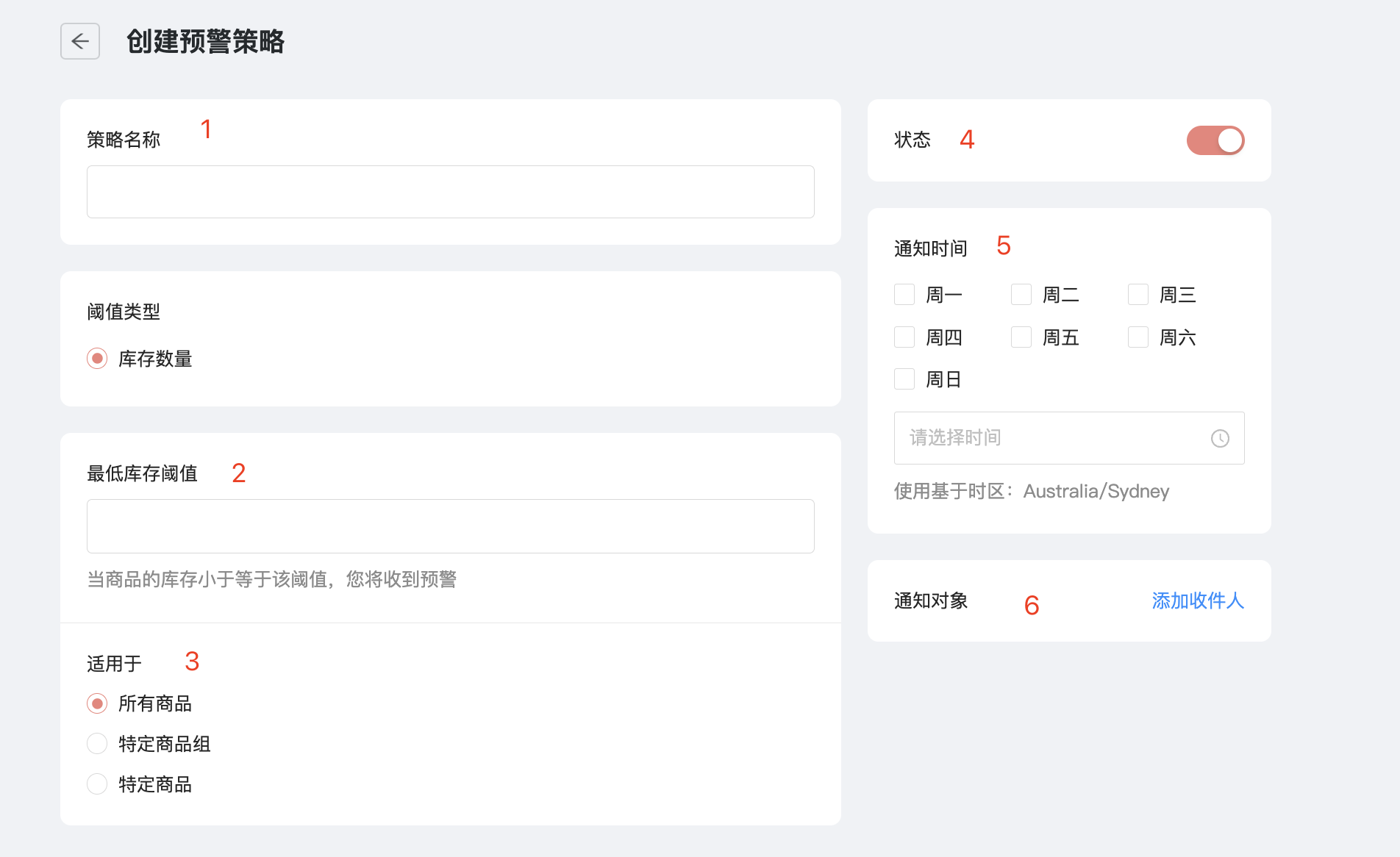
Task: Check the 周日 checkbox
Action: [x=904, y=379]
